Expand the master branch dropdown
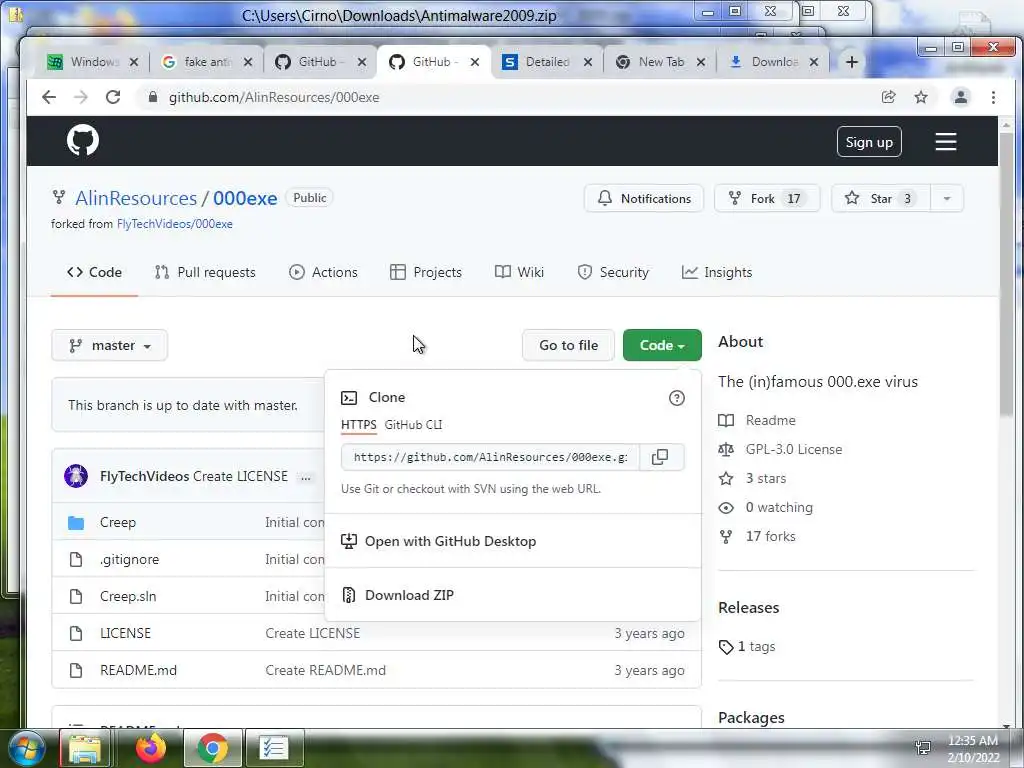Screen dimensions: 1024x768 pos(110,345)
